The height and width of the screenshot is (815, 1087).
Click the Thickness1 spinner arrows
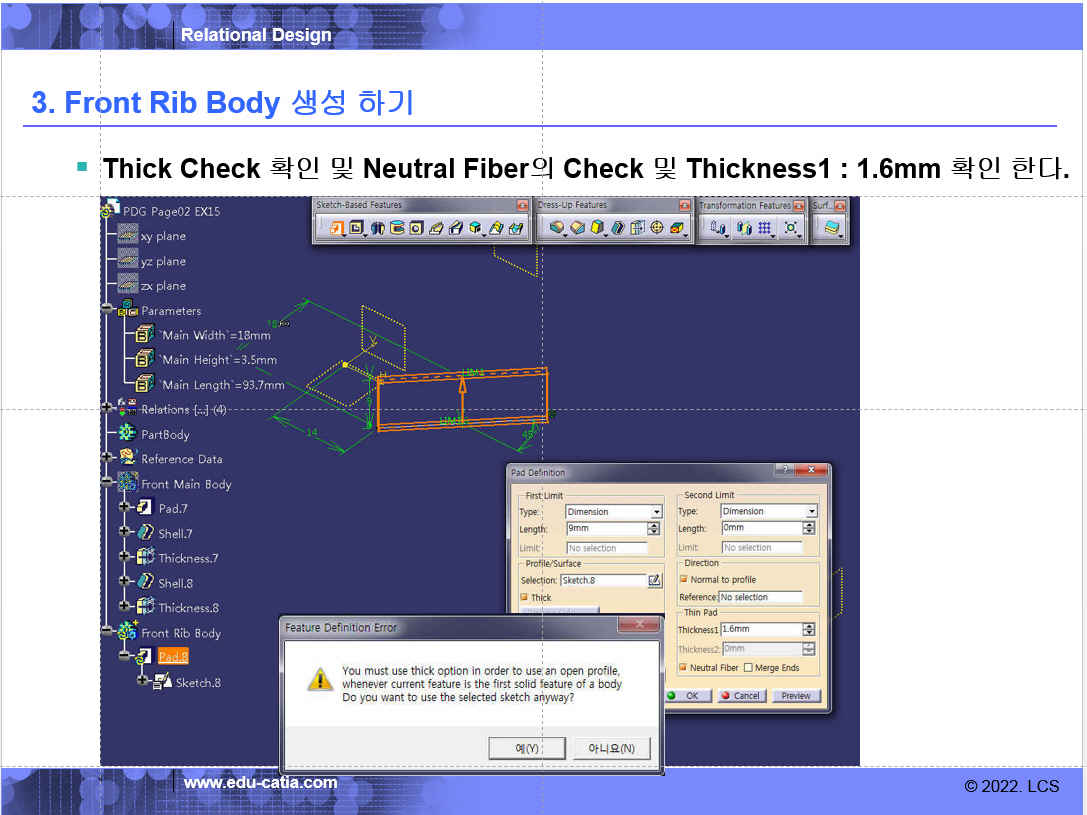(809, 630)
